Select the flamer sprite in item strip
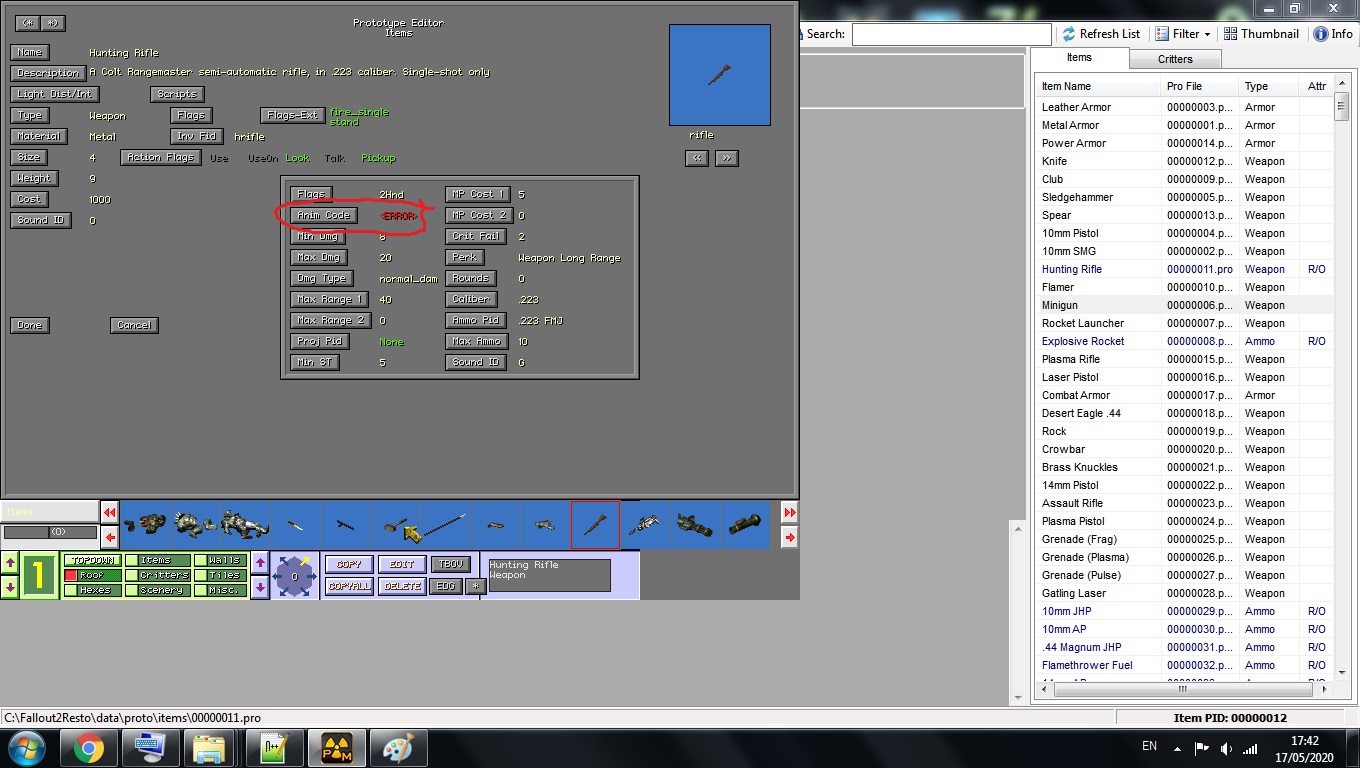This screenshot has width=1360, height=768. (x=645, y=525)
